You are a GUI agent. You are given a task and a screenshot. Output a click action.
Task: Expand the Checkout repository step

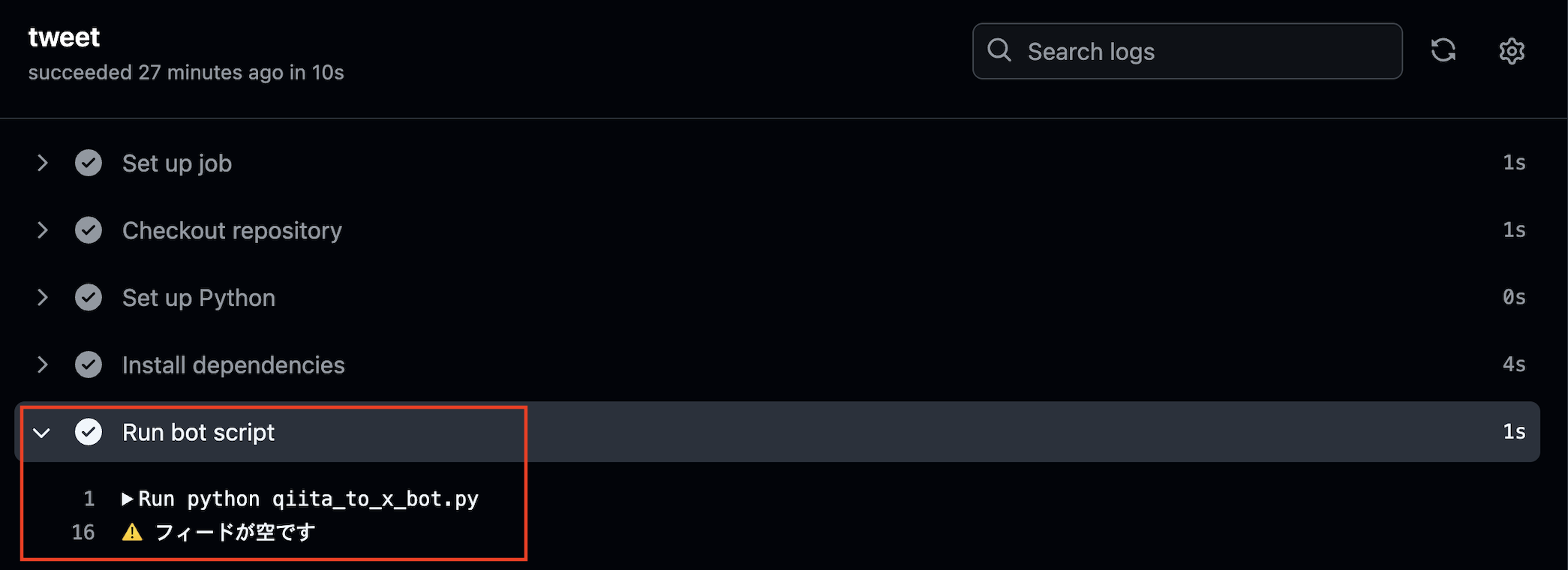point(42,230)
